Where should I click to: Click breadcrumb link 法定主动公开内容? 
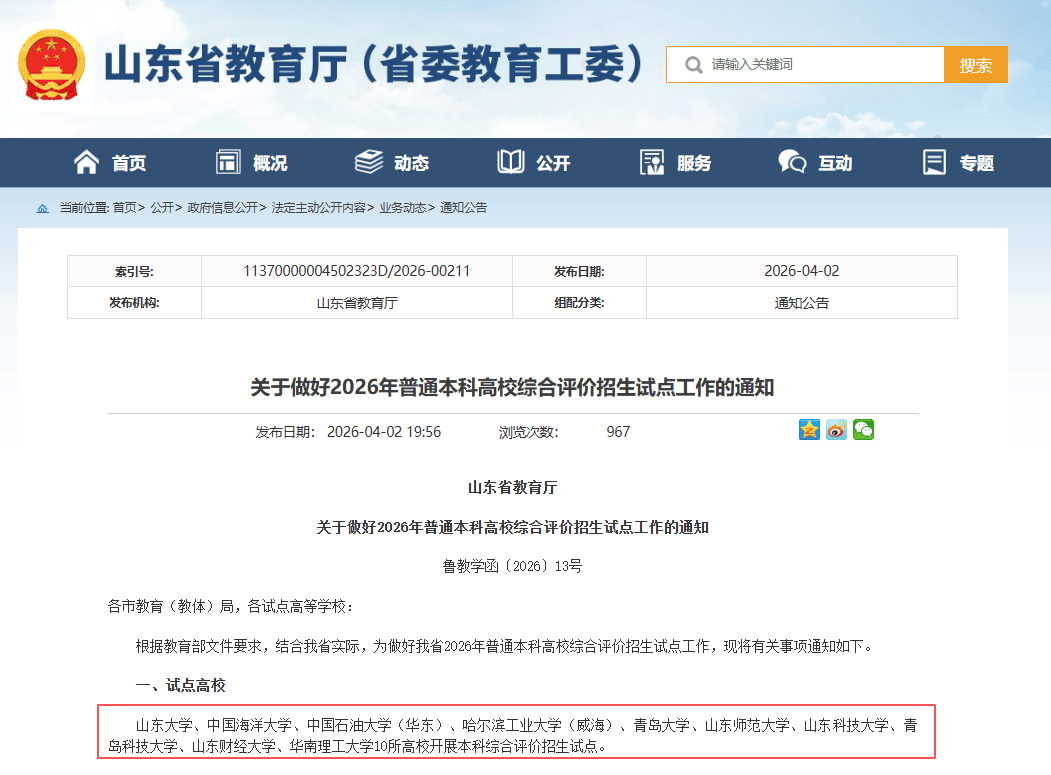click(318, 208)
